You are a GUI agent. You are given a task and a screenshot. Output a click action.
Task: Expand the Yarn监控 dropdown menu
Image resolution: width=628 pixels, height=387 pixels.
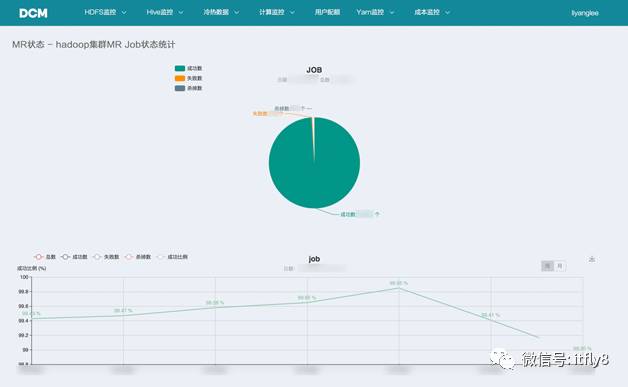pyautogui.click(x=375, y=12)
